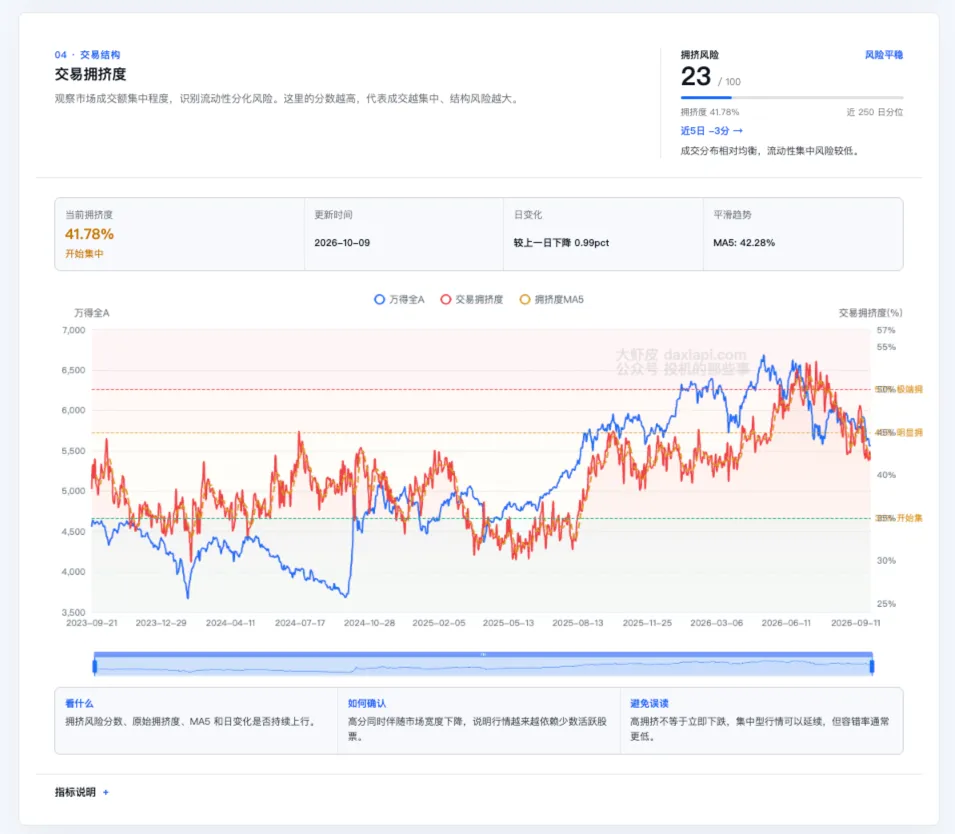The width and height of the screenshot is (955, 834).
Task: Click the 当前拥挤度 41.78% value card
Action: pos(179,234)
